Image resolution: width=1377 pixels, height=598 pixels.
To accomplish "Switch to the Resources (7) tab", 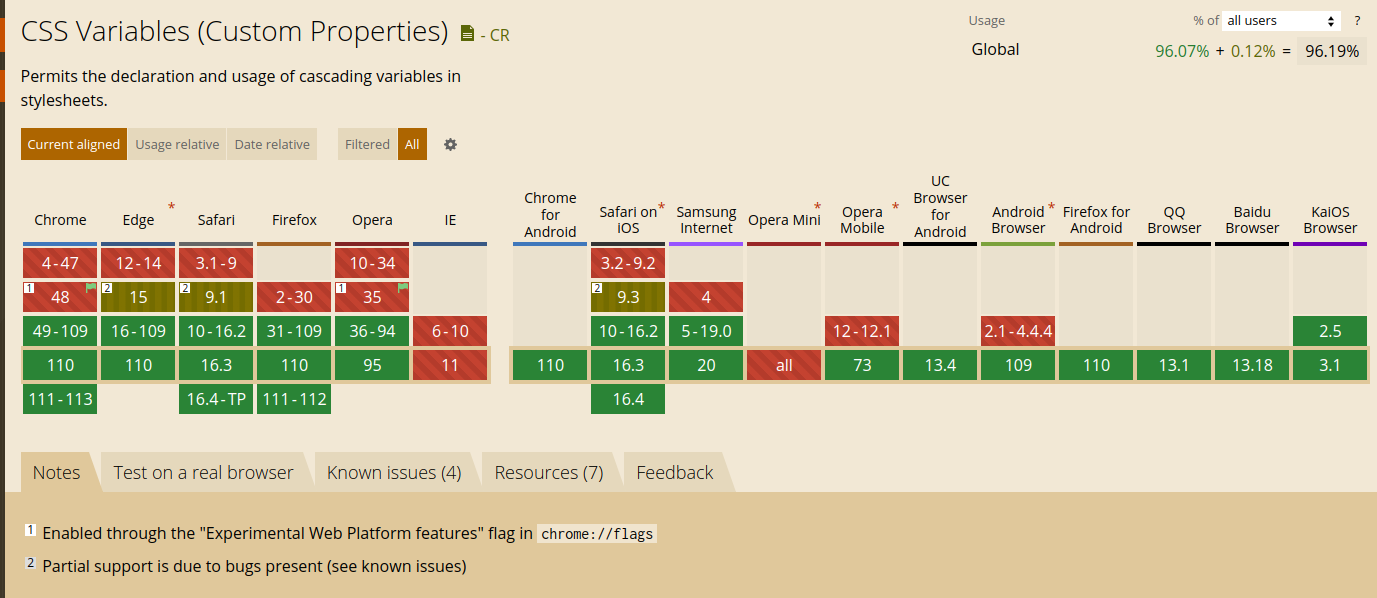I will [x=549, y=472].
